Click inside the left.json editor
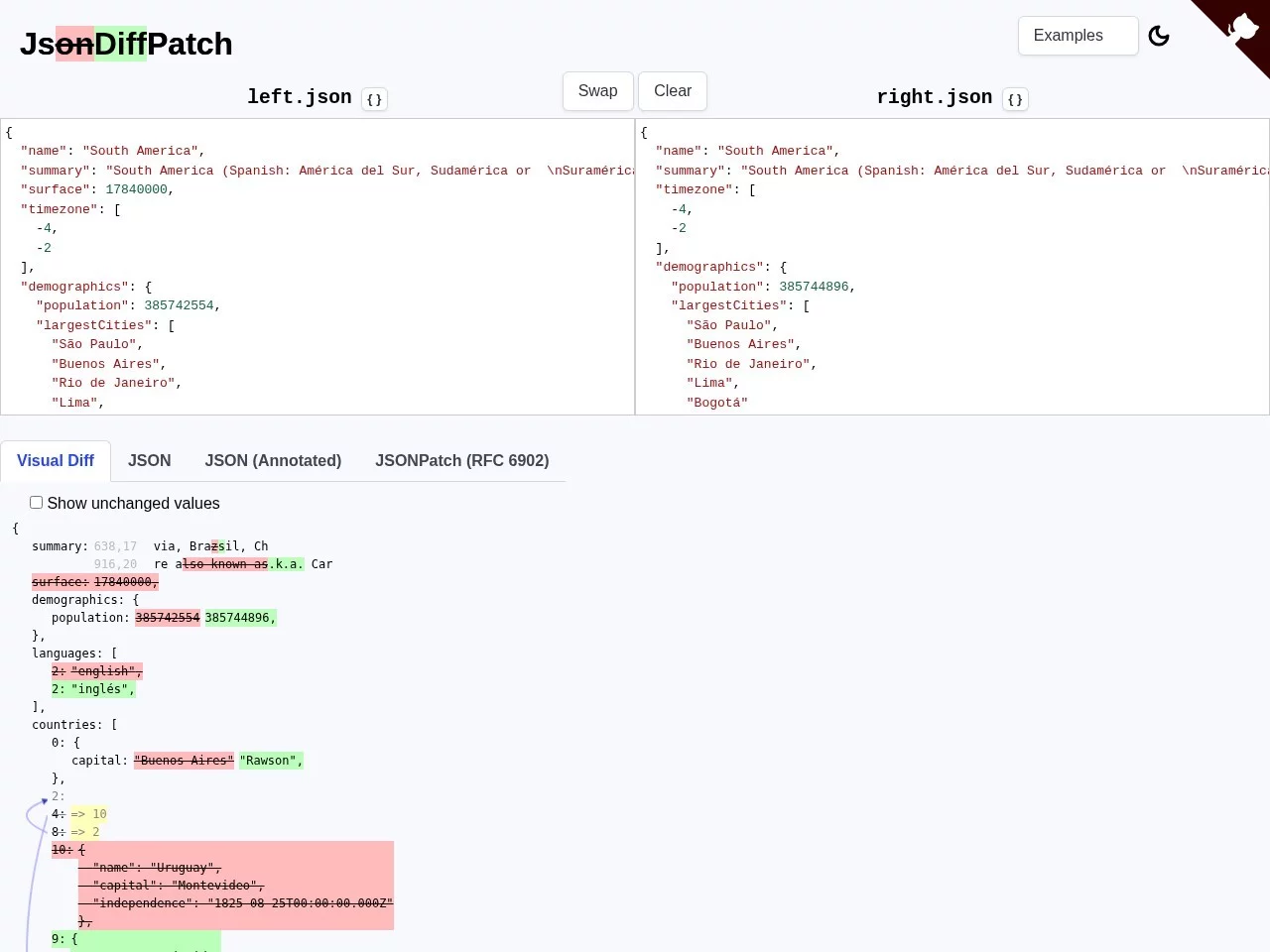This screenshot has width=1270, height=952. pos(298,268)
